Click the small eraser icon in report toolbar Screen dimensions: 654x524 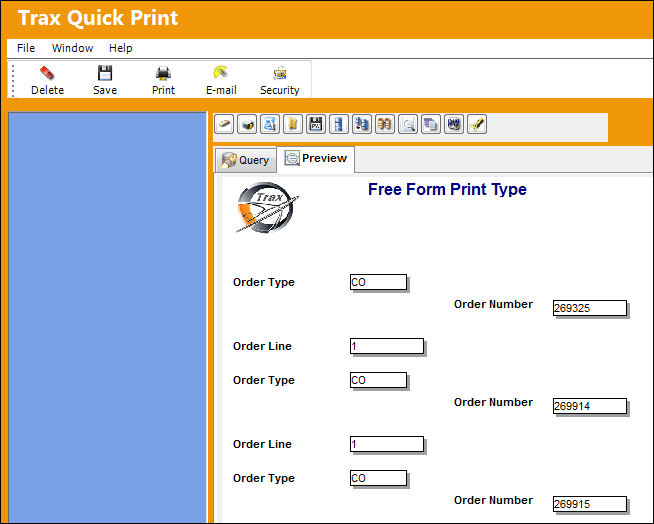click(224, 124)
